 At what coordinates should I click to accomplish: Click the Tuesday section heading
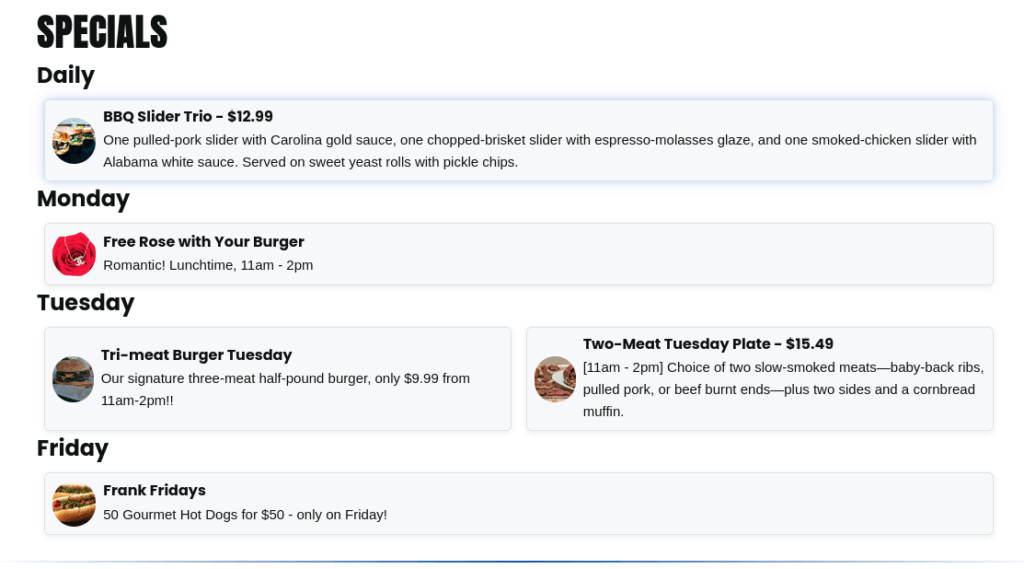click(x=86, y=302)
